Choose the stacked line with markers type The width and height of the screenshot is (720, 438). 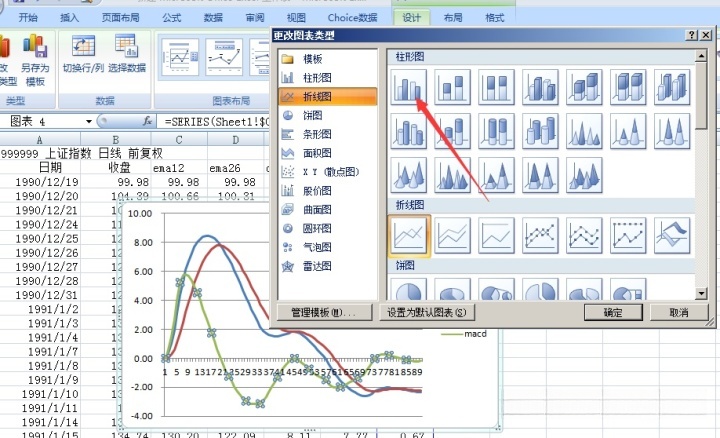coord(584,236)
